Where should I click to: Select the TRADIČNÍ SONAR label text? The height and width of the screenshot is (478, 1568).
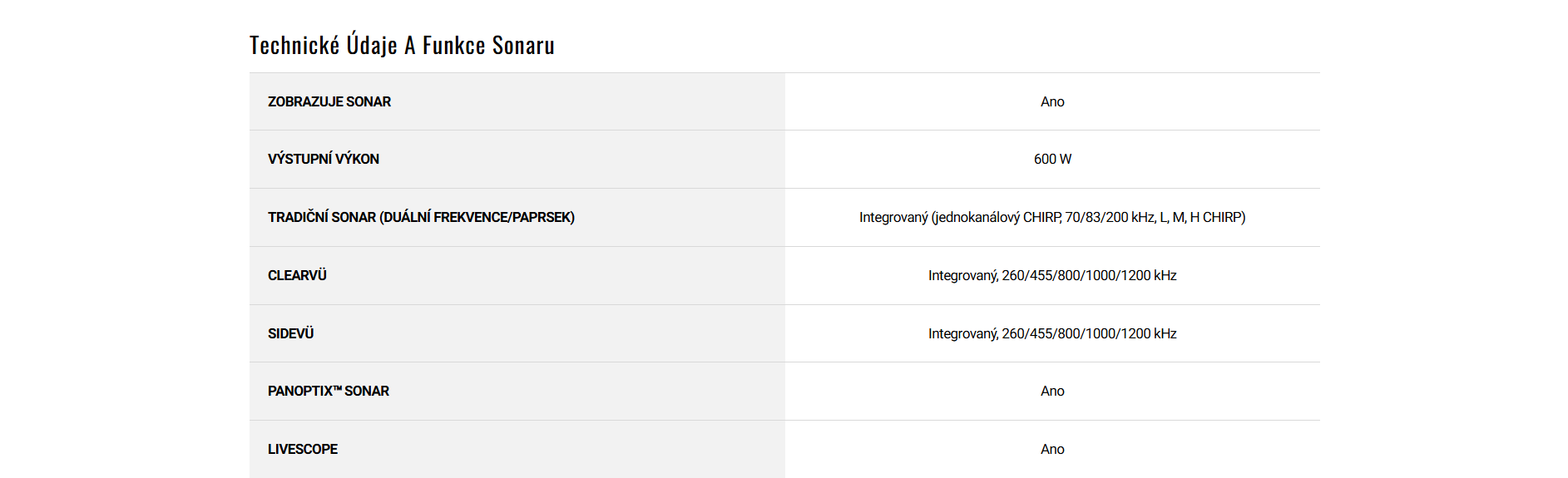pyautogui.click(x=321, y=217)
